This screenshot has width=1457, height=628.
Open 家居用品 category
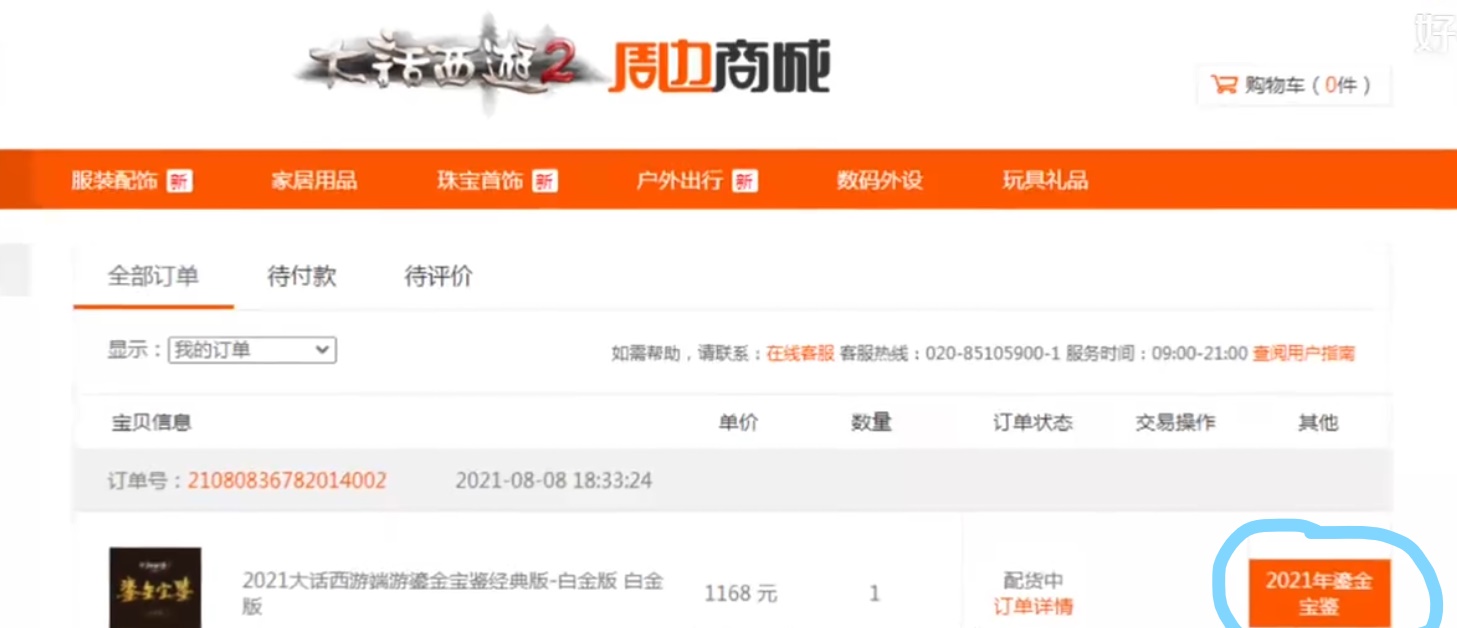(314, 181)
